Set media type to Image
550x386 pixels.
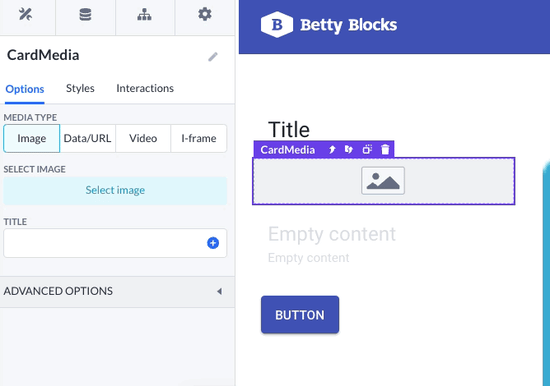pos(32,138)
